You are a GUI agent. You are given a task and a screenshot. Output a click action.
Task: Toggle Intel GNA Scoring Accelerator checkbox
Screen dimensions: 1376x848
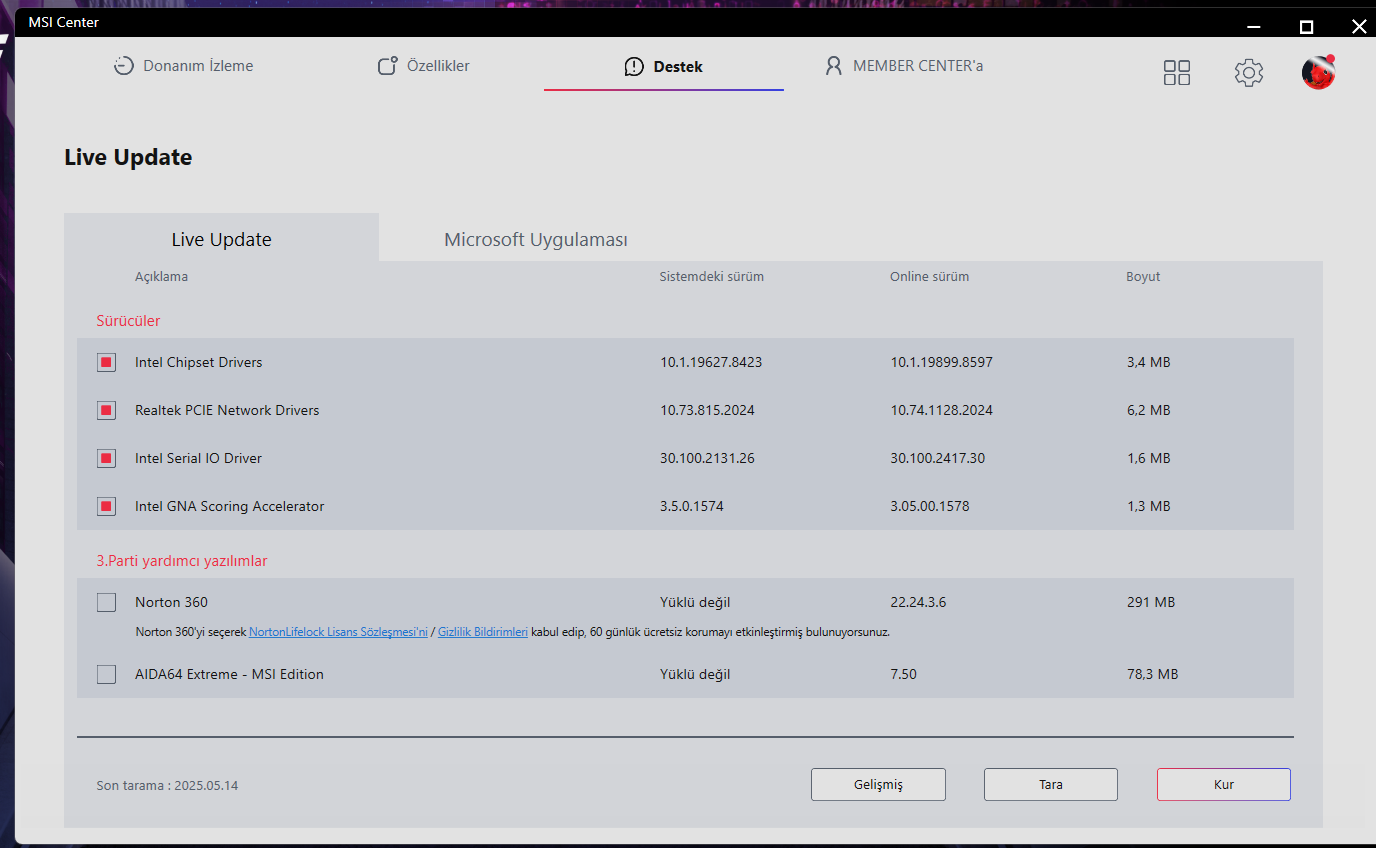coord(106,506)
